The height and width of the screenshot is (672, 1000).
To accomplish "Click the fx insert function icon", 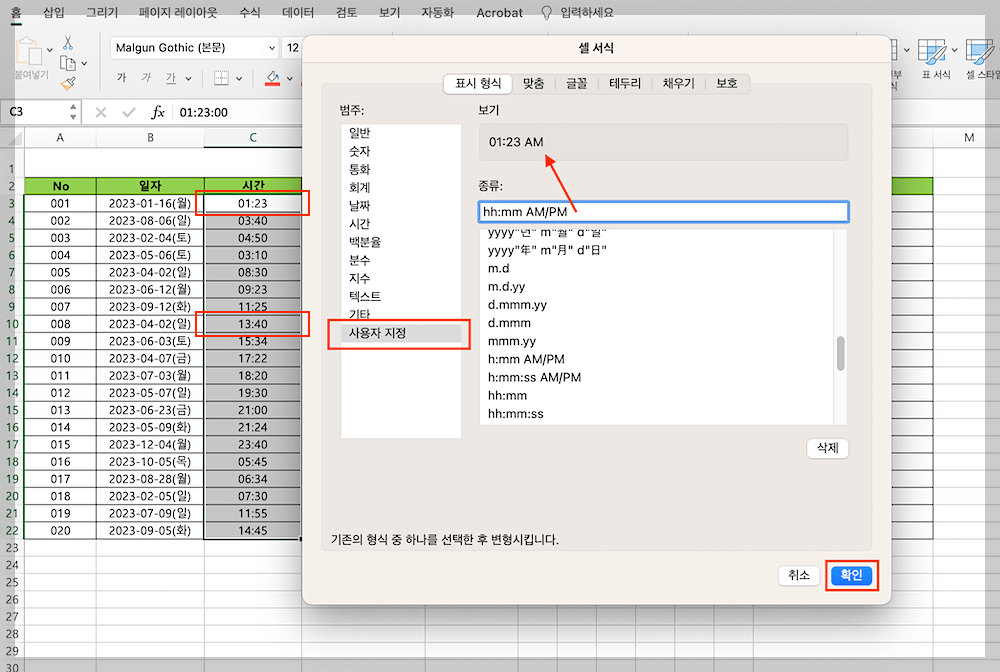I will (x=158, y=113).
